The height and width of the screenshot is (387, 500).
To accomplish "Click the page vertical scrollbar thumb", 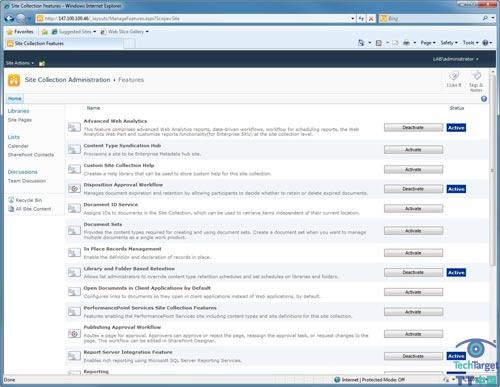I will pos(492,170).
